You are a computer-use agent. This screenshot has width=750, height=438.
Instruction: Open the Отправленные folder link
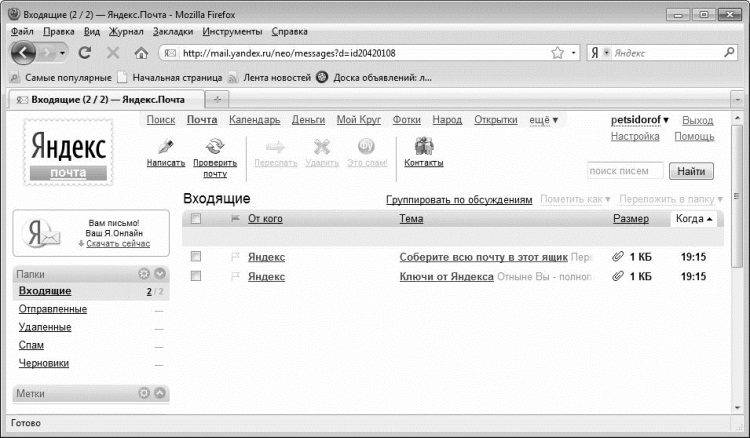tap(53, 309)
